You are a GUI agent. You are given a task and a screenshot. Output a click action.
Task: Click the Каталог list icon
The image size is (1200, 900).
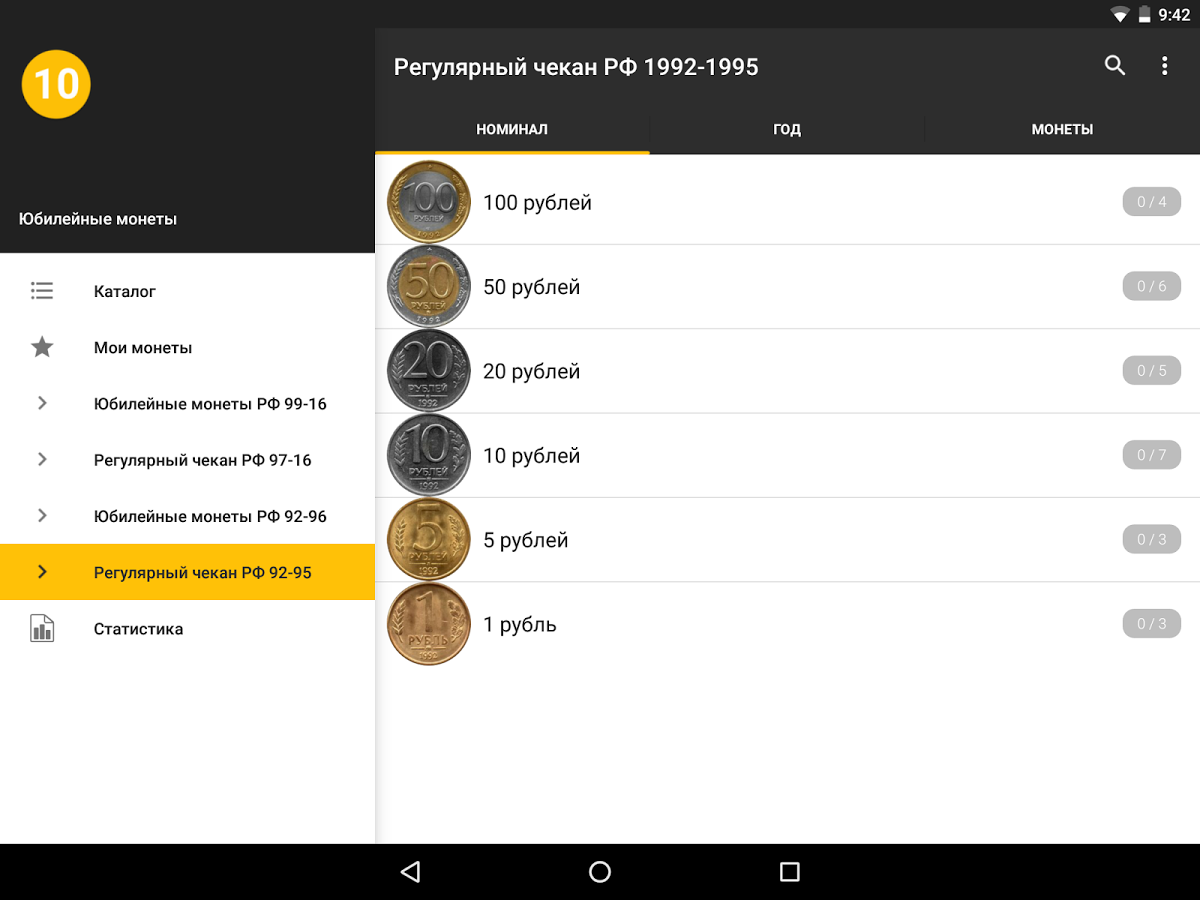(x=42, y=291)
